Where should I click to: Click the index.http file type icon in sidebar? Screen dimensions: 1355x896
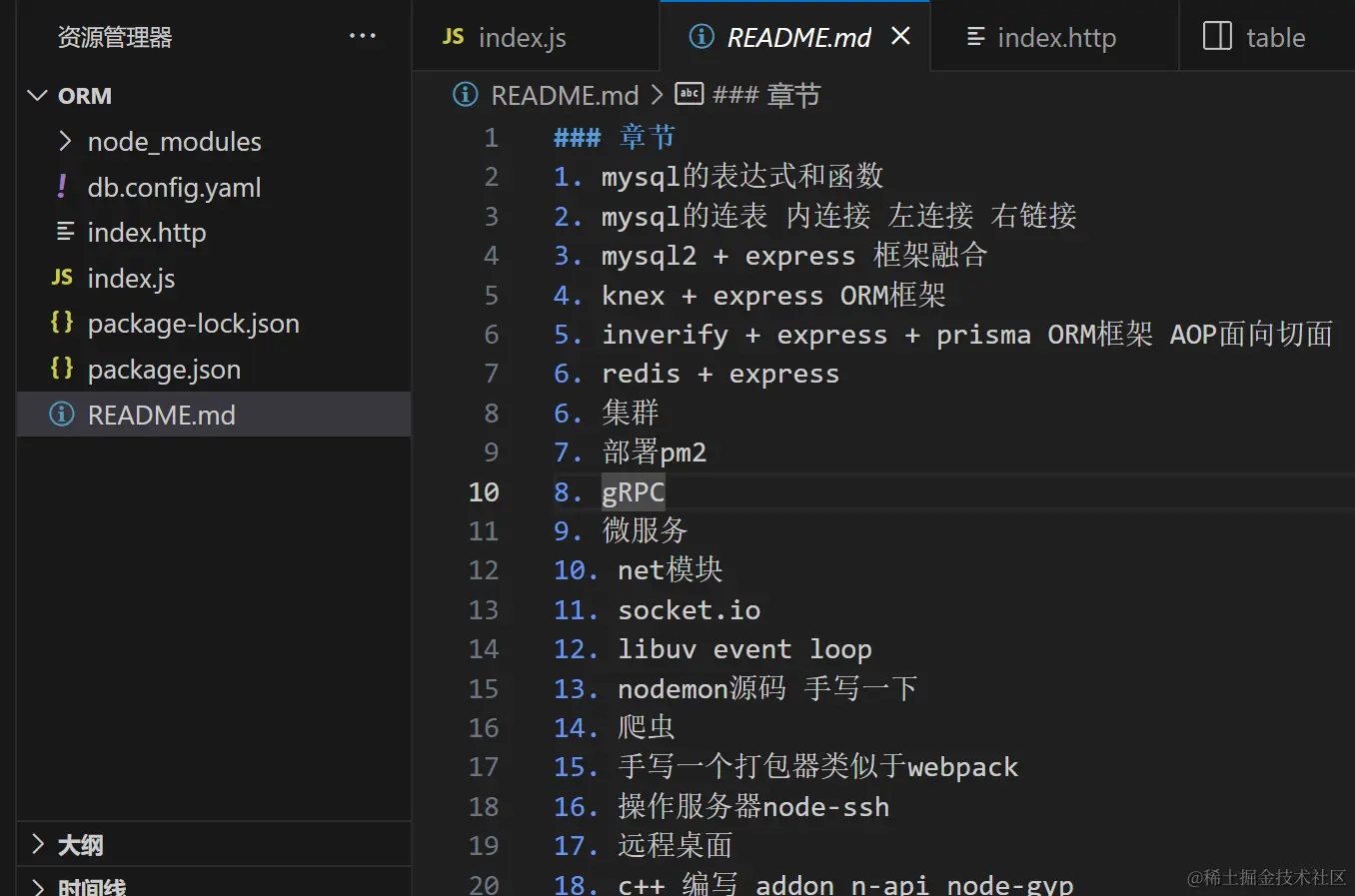point(61,232)
